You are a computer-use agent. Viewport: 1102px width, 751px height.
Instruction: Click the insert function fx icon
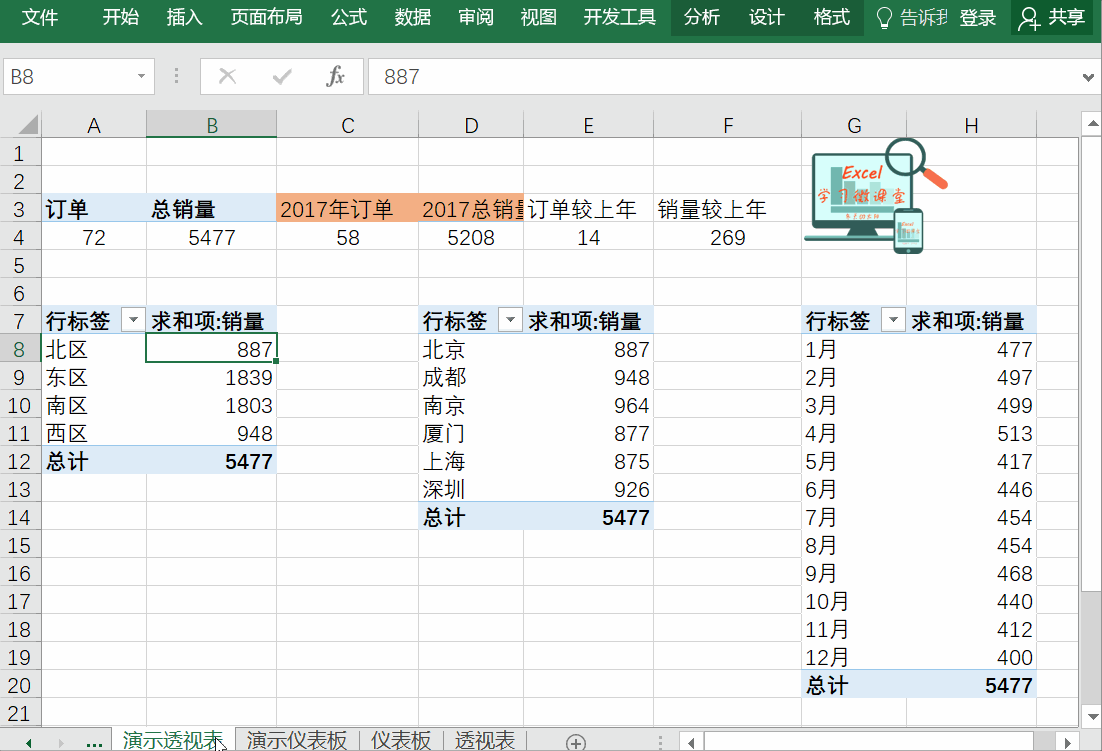click(x=336, y=77)
